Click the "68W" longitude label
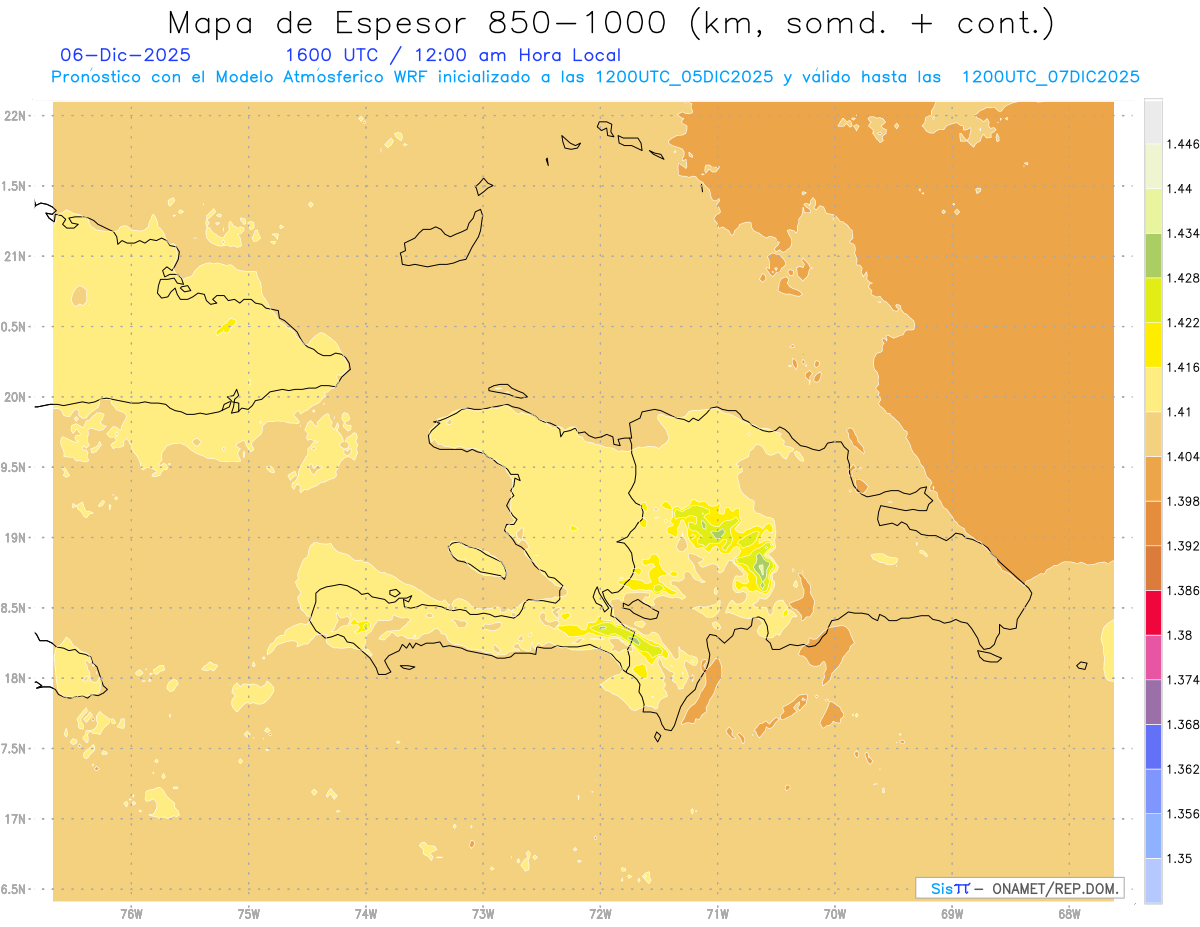 [1069, 914]
